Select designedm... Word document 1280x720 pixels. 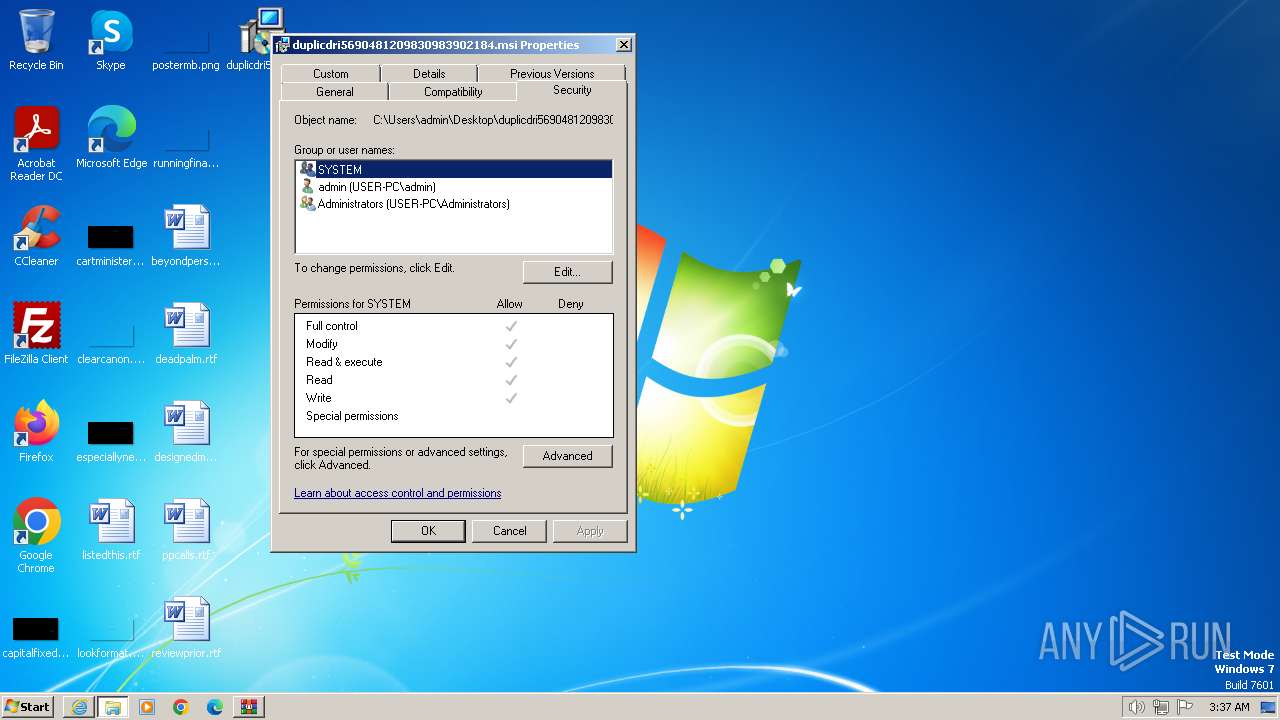186,432
